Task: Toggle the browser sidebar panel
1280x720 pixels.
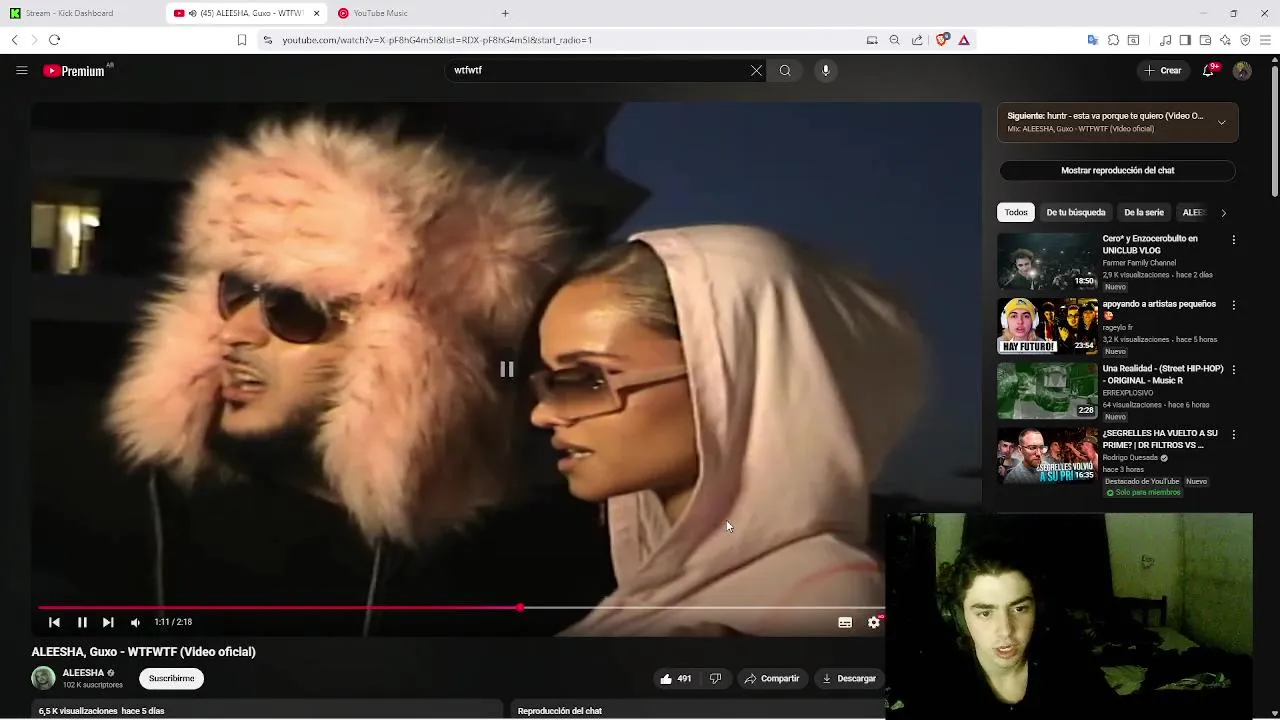Action: pyautogui.click(x=1185, y=40)
